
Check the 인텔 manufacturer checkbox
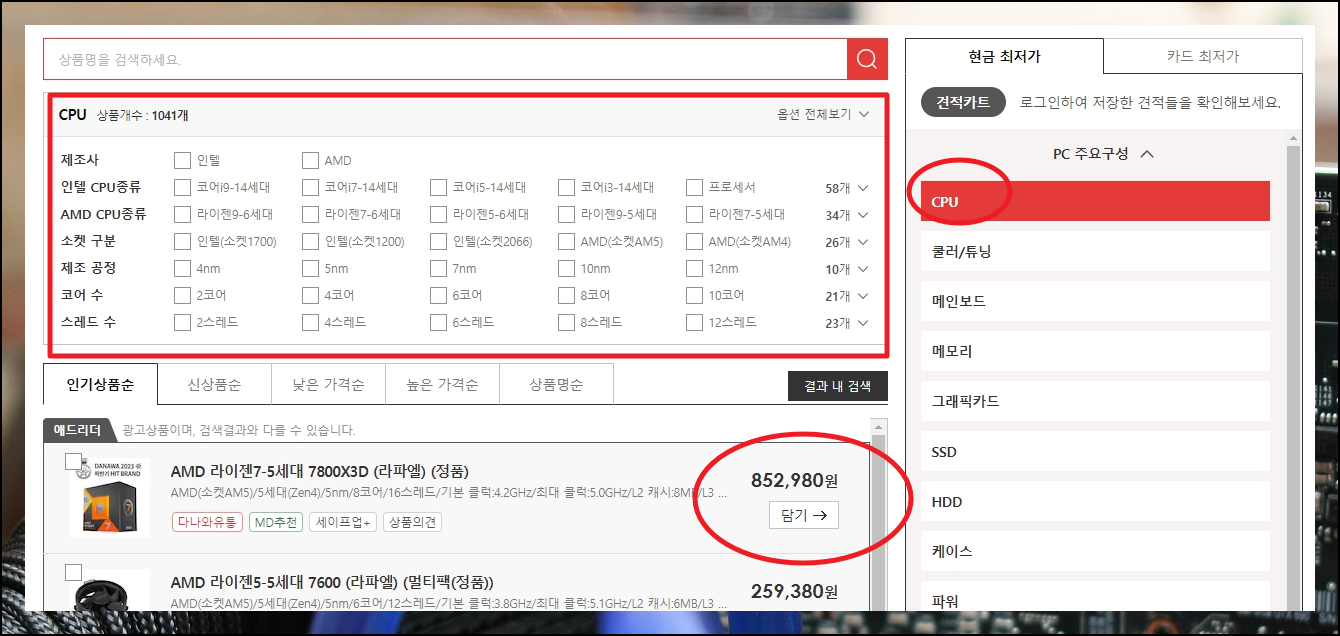[x=182, y=160]
